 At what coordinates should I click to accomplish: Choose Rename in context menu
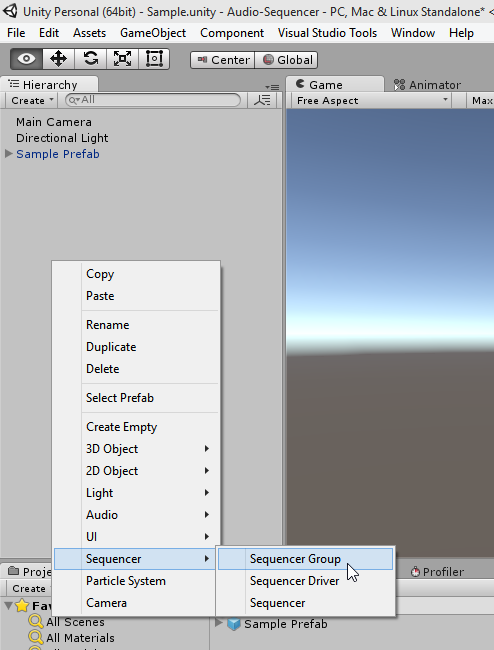tap(137, 325)
